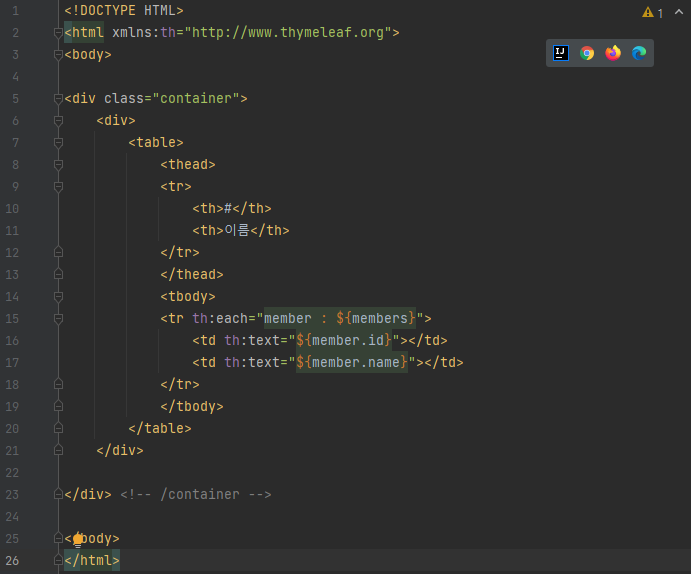Click fold end marker on line 20

[58, 428]
